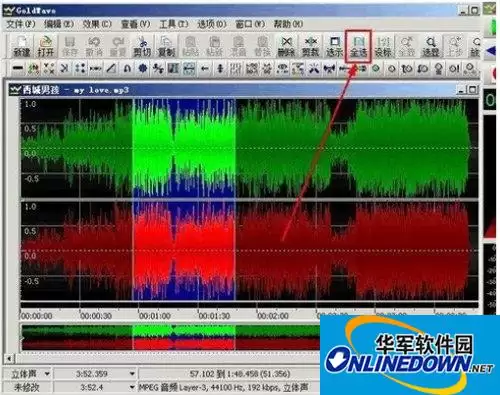The width and height of the screenshot is (500, 395).
Task: Open the 查看(V) menu
Action: [135, 24]
